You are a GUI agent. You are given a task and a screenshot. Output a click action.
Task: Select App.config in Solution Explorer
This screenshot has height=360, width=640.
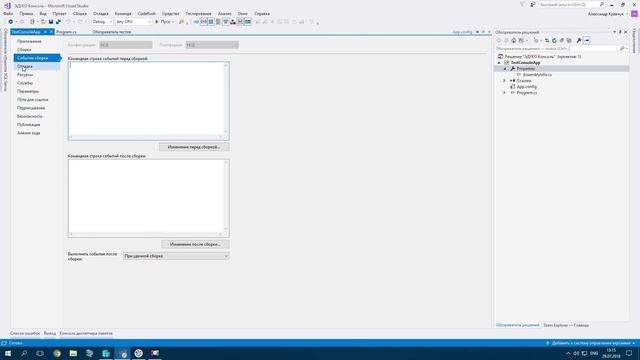pos(527,87)
